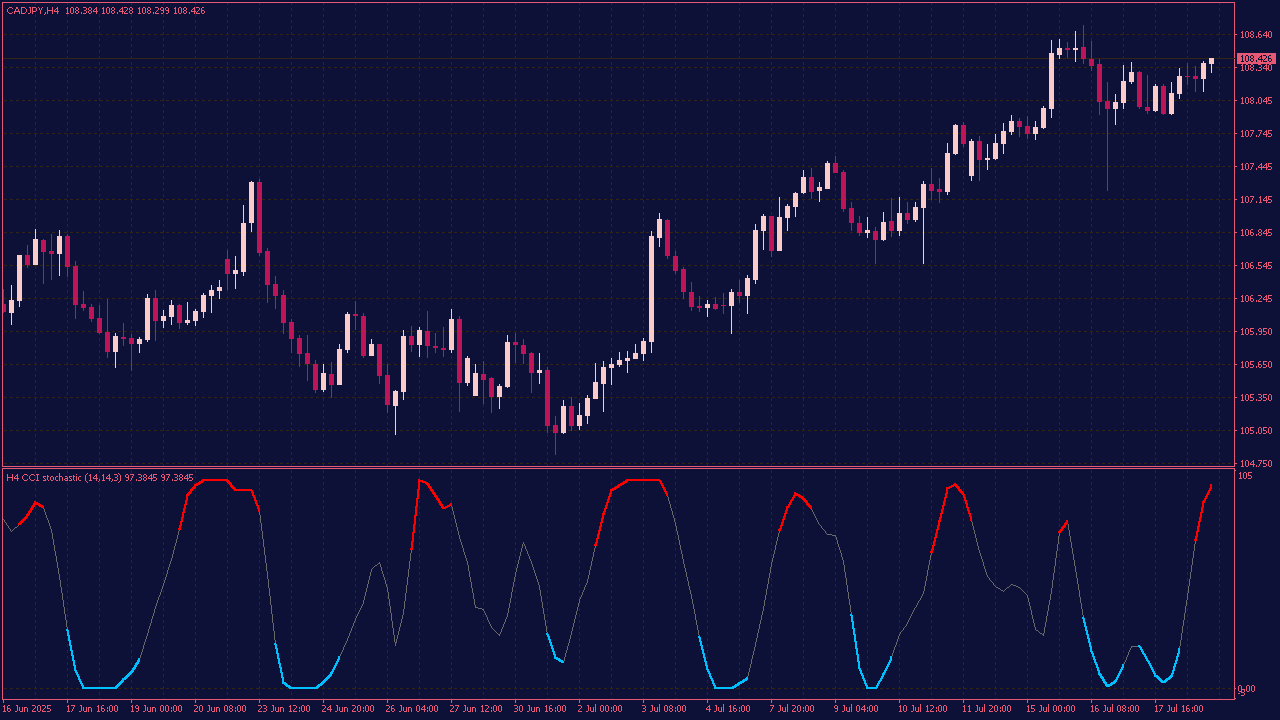Click the 105 level on indicator scale

[x=1244, y=476]
